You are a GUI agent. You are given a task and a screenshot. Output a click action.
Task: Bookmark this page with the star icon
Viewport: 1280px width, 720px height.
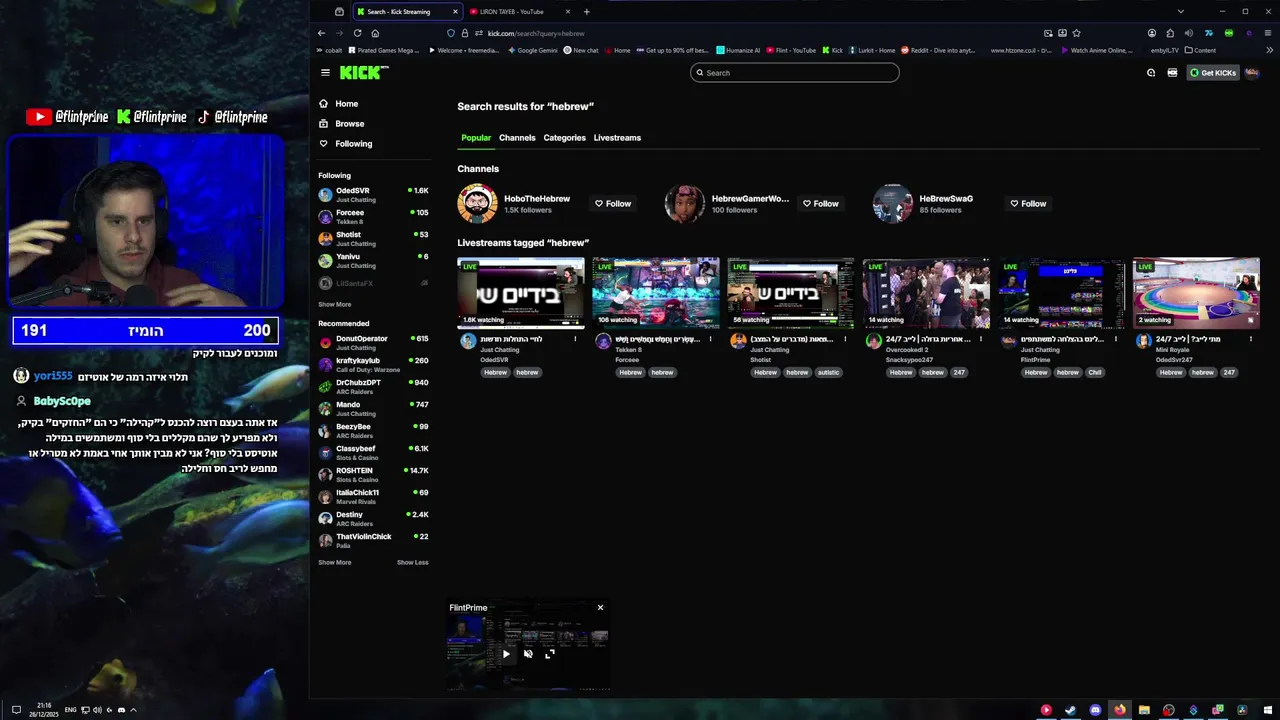click(1076, 33)
